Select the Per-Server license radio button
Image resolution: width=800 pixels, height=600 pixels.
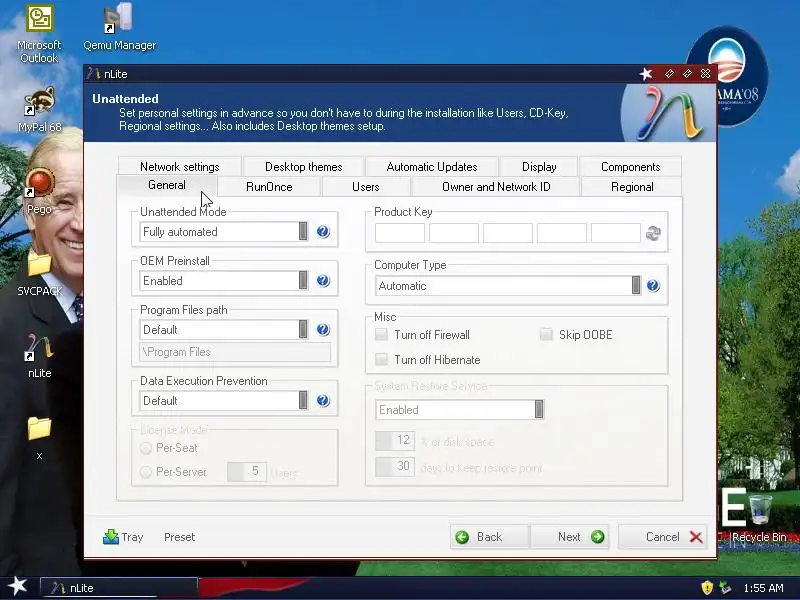point(146,472)
